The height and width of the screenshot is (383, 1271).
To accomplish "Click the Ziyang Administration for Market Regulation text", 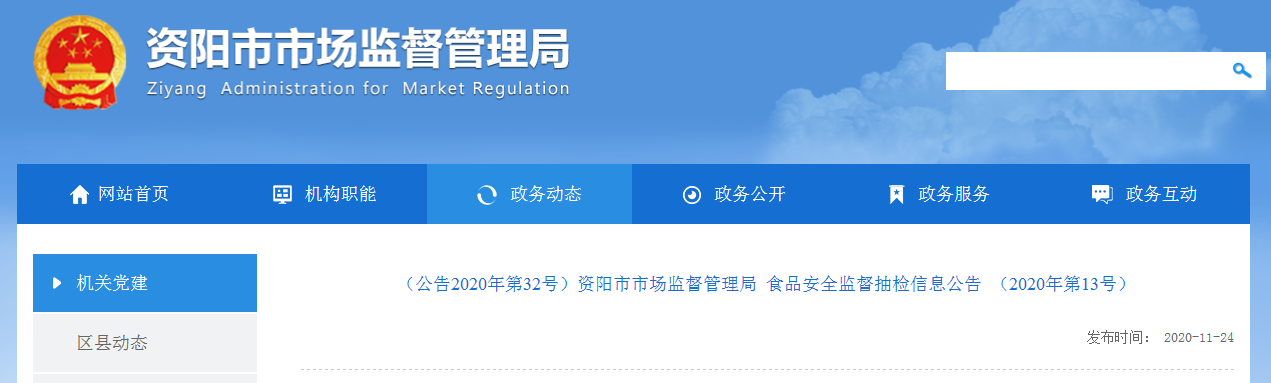I will [358, 88].
